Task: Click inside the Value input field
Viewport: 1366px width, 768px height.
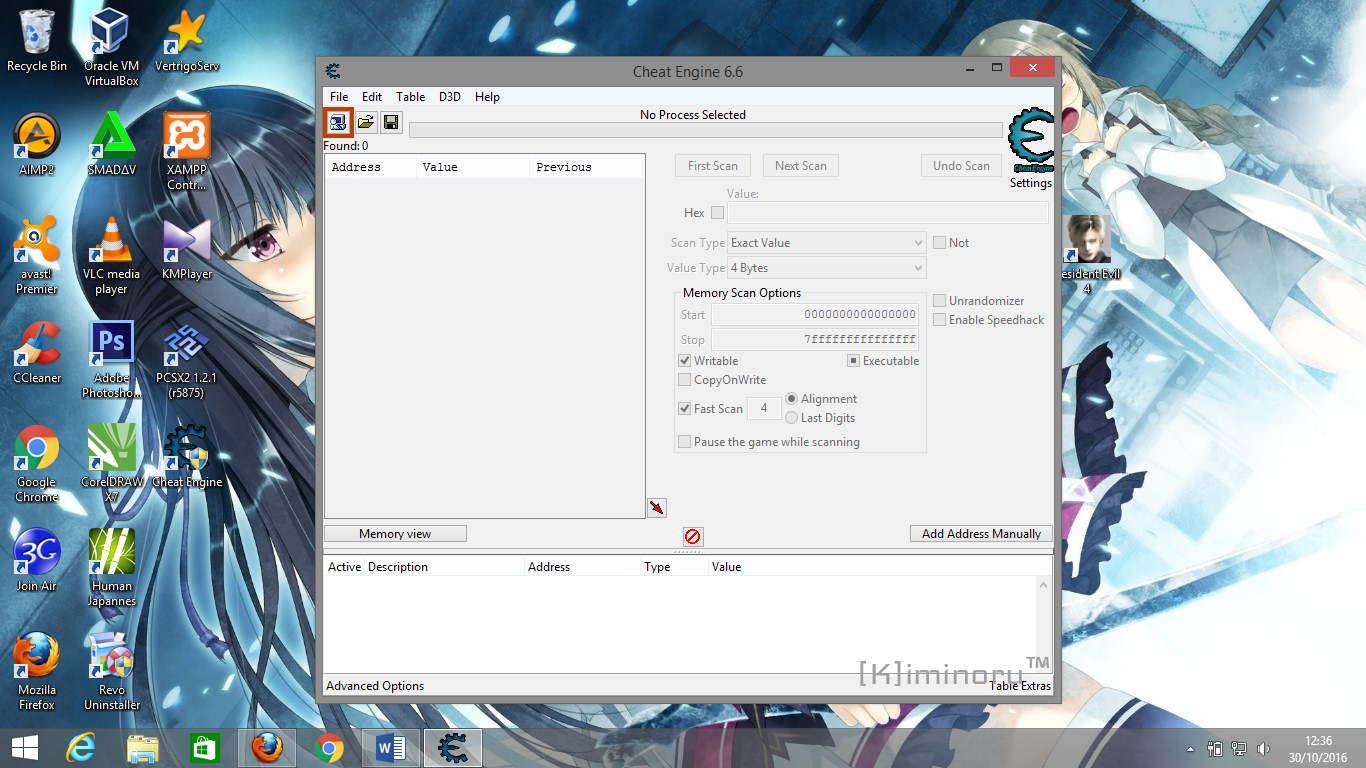Action: (x=886, y=212)
